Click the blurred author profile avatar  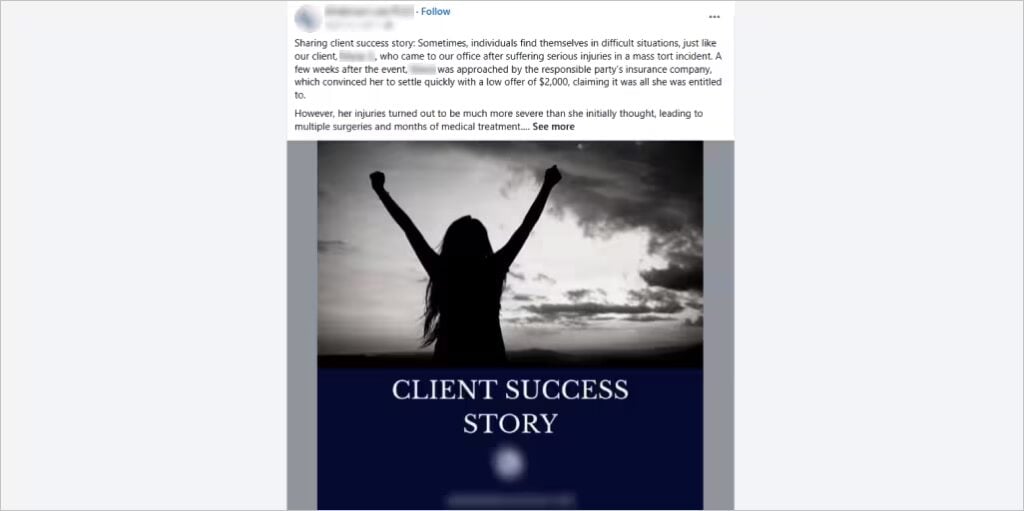click(307, 18)
